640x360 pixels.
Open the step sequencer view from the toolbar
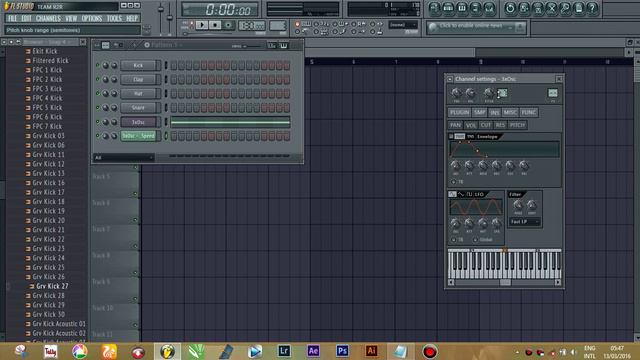tap(448, 8)
